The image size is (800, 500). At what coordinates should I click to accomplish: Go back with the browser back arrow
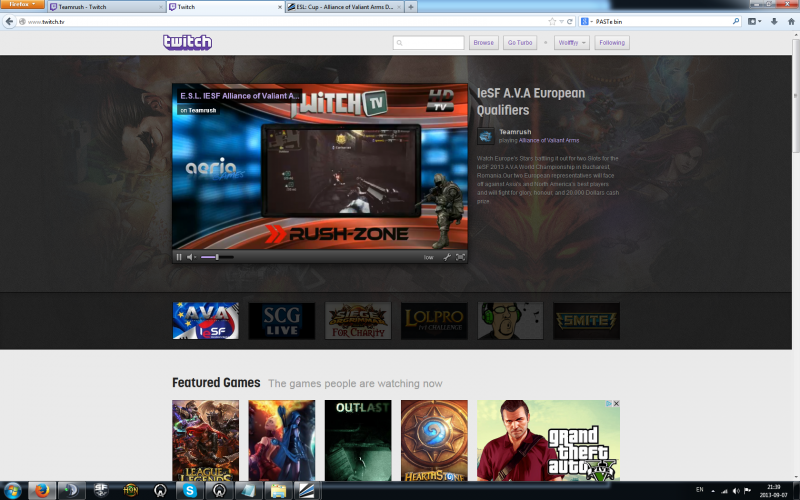coord(9,21)
